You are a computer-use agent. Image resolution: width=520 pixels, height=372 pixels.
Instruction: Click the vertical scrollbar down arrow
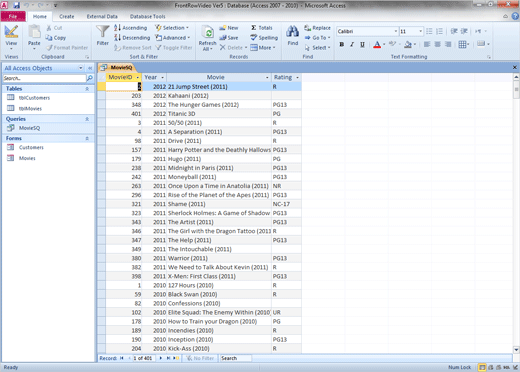pos(516,350)
